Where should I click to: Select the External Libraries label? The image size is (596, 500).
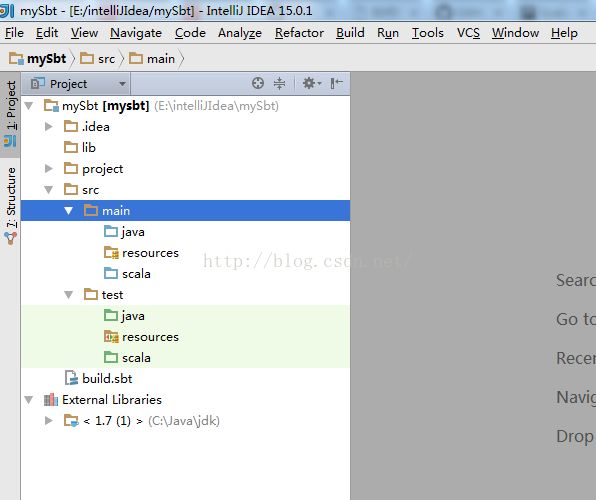coord(112,400)
